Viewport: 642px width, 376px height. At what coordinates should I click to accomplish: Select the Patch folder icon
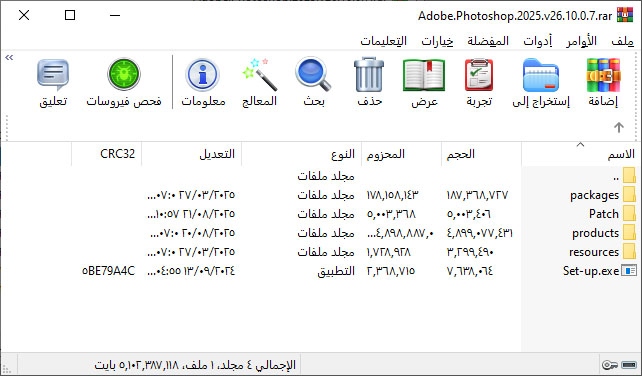629,213
